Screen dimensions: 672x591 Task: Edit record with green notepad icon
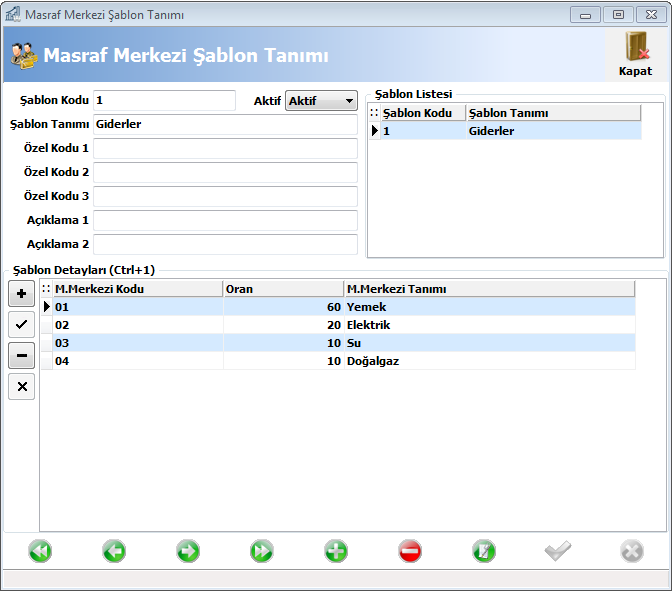[x=484, y=551]
